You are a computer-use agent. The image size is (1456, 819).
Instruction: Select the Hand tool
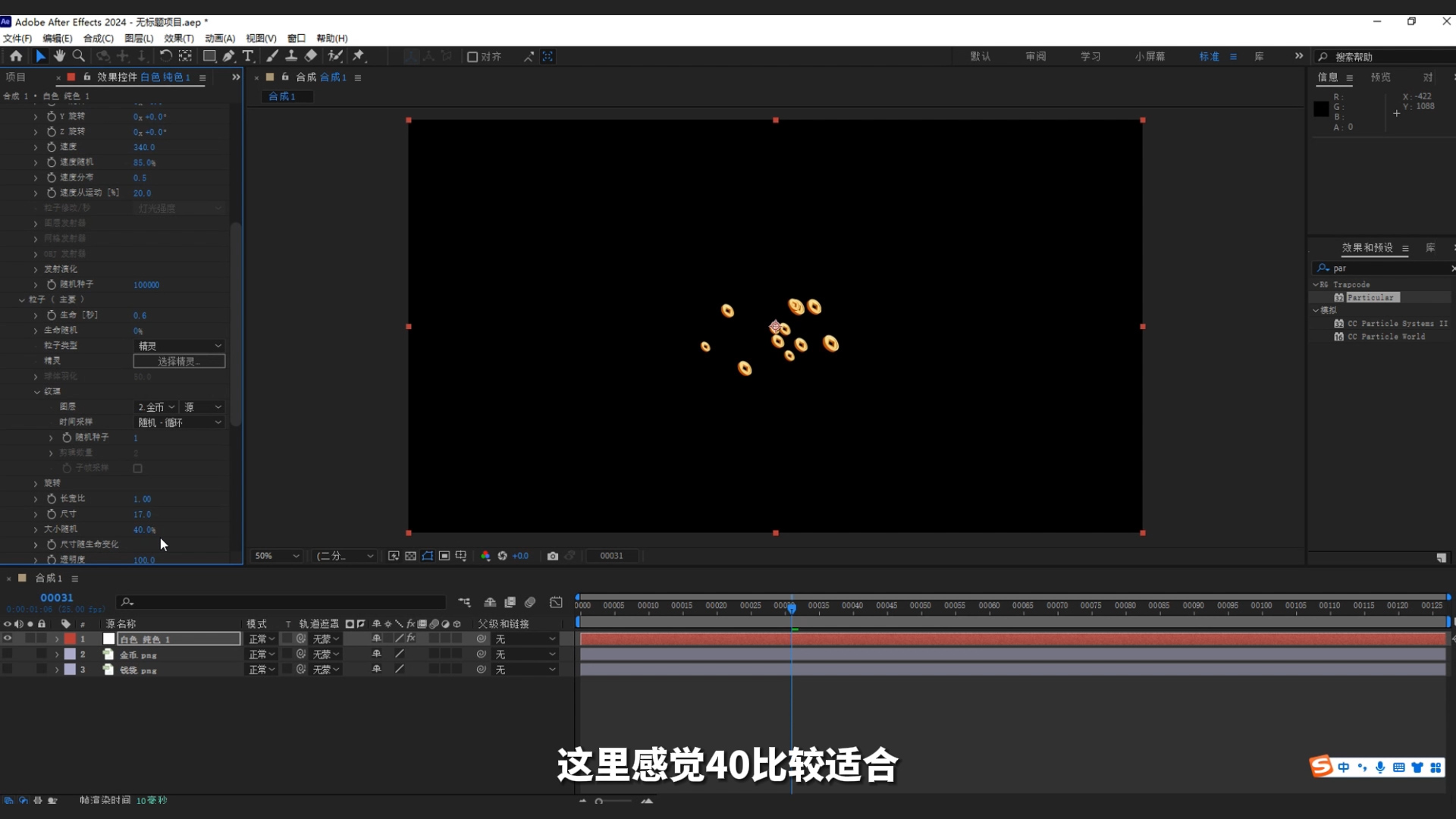pos(59,55)
